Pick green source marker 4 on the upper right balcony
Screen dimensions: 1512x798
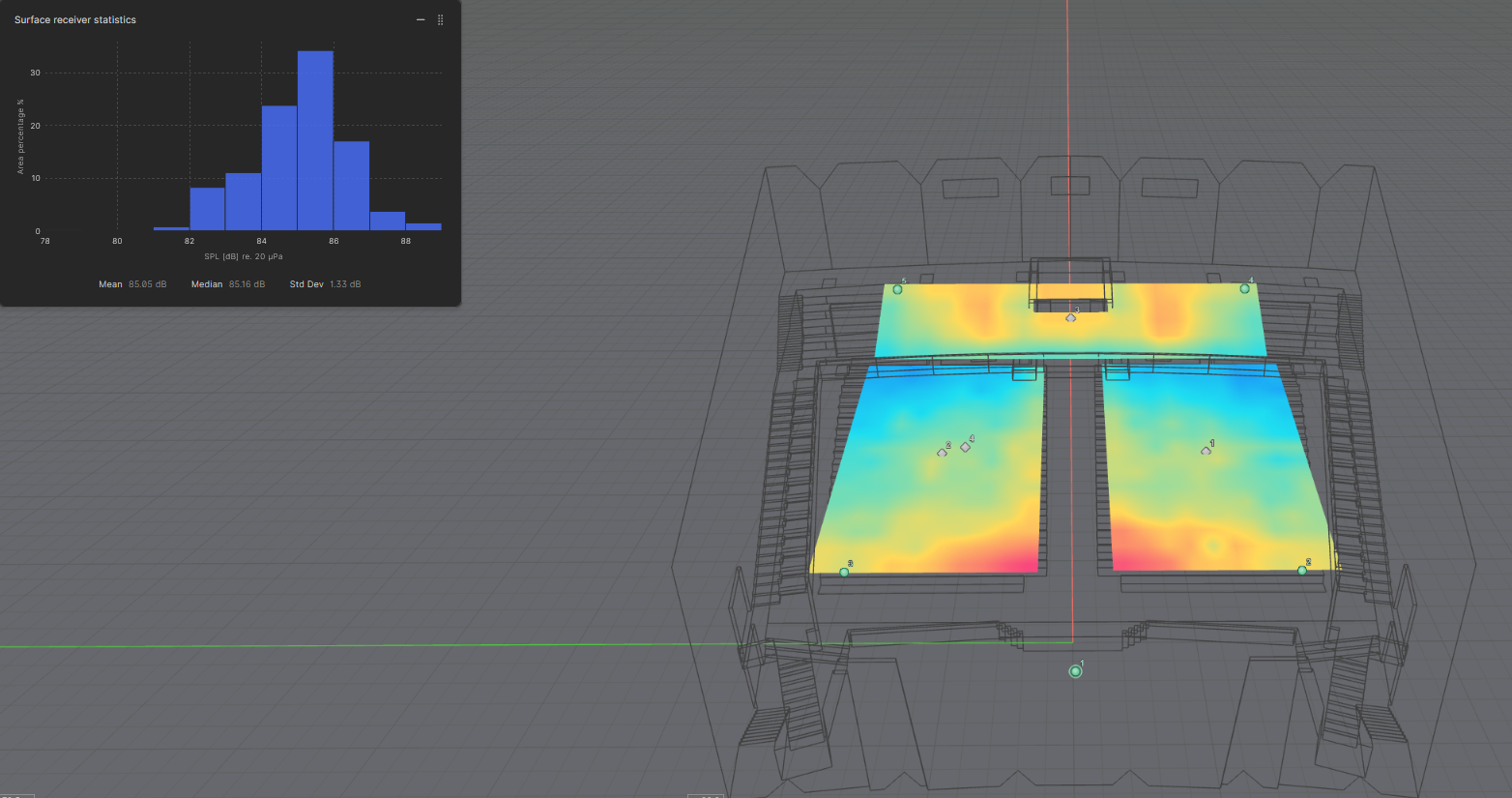1244,288
